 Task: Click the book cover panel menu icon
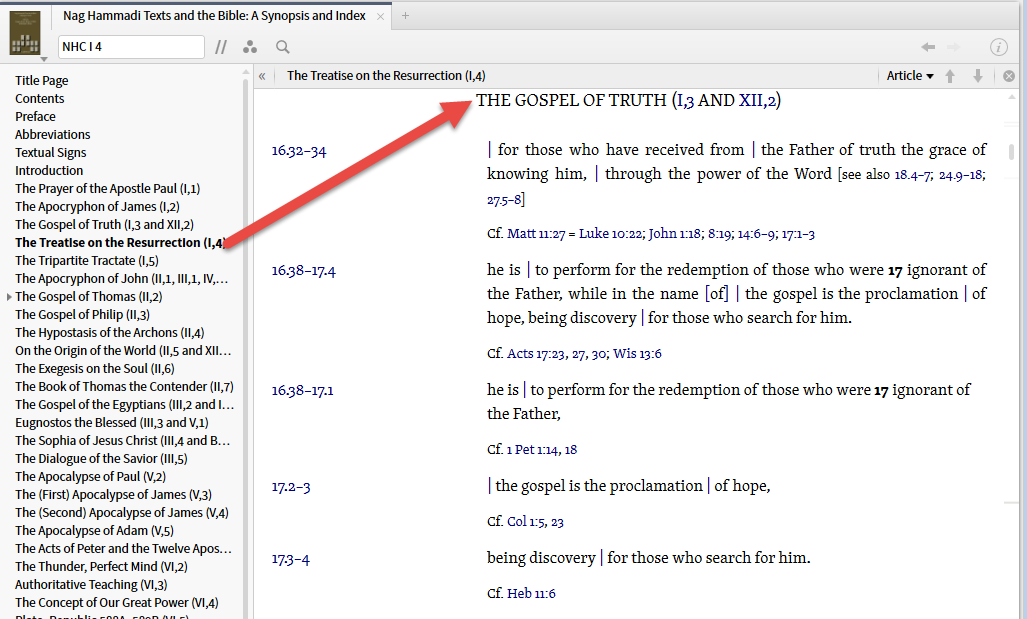point(25,33)
